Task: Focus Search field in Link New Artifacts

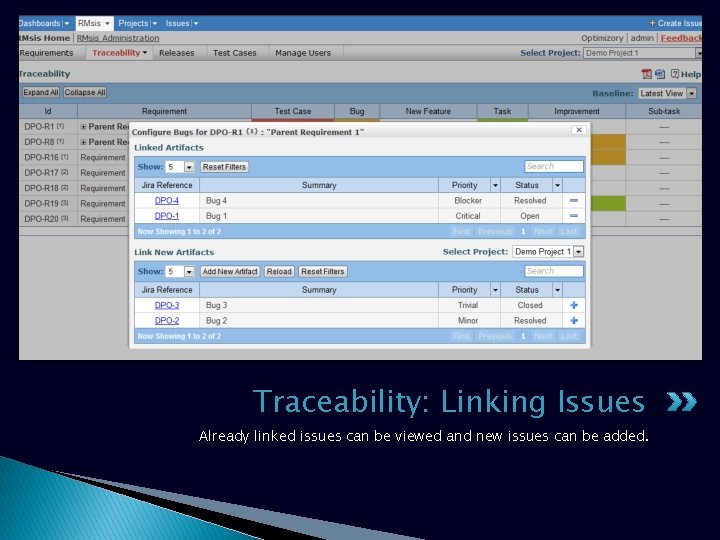Action: 554,271
